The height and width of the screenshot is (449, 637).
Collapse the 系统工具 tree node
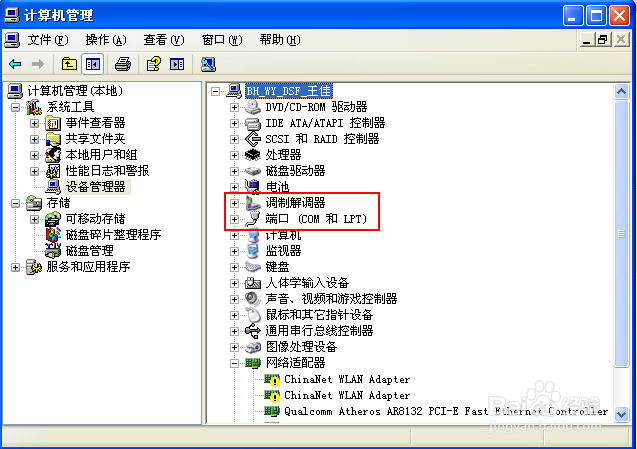(15, 107)
